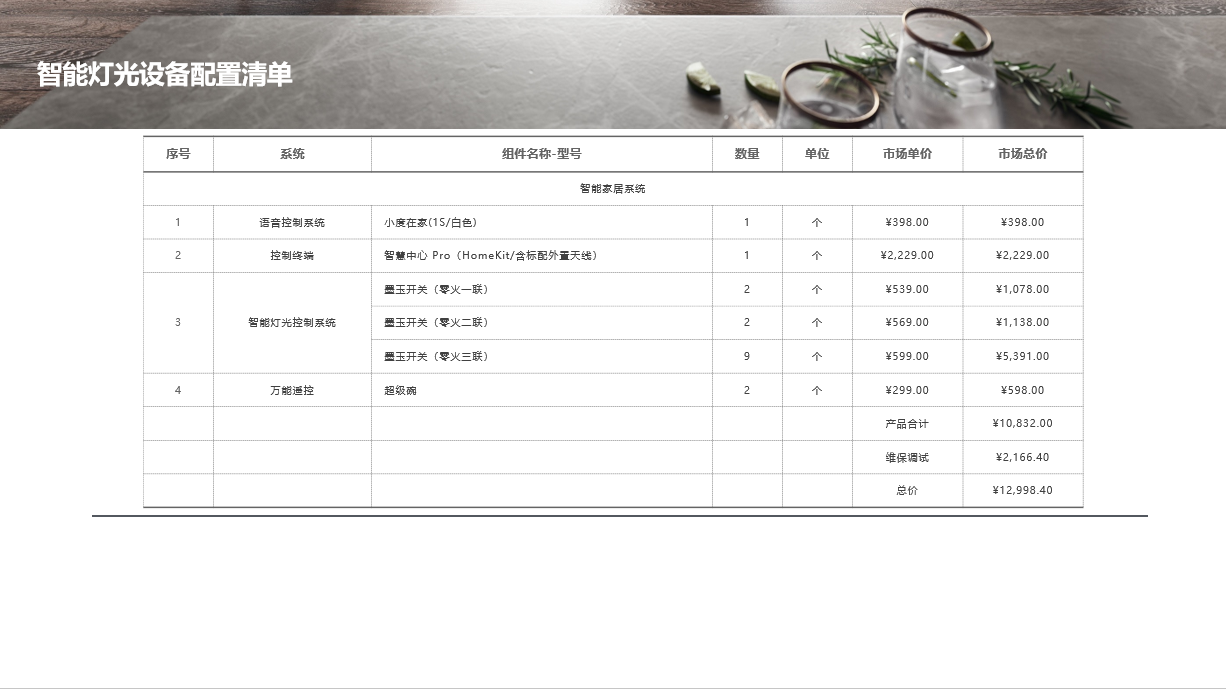
Task: Select the 数量 column header
Action: [747, 154]
